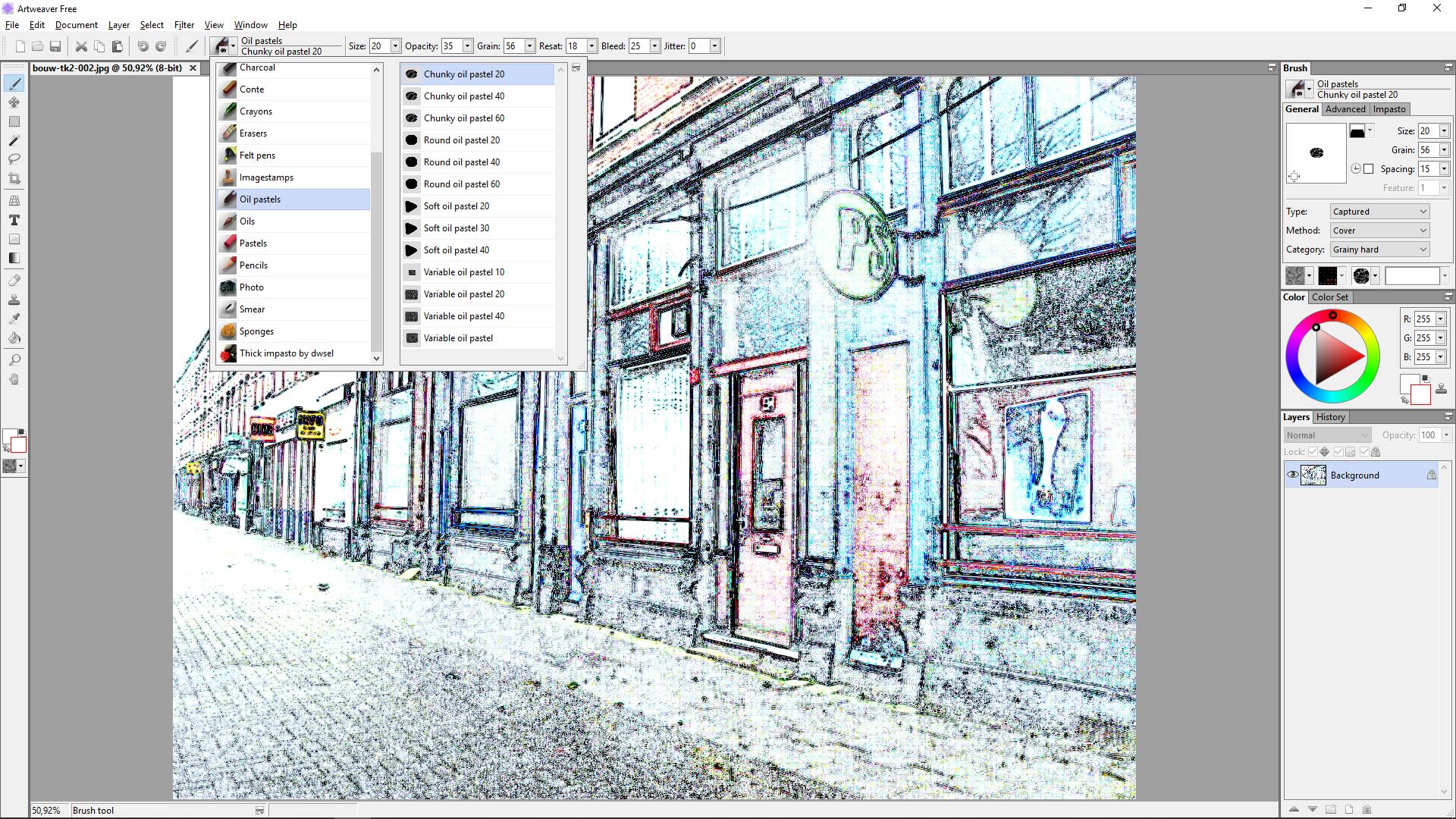Hide the Background layer with eye icon

tap(1292, 475)
